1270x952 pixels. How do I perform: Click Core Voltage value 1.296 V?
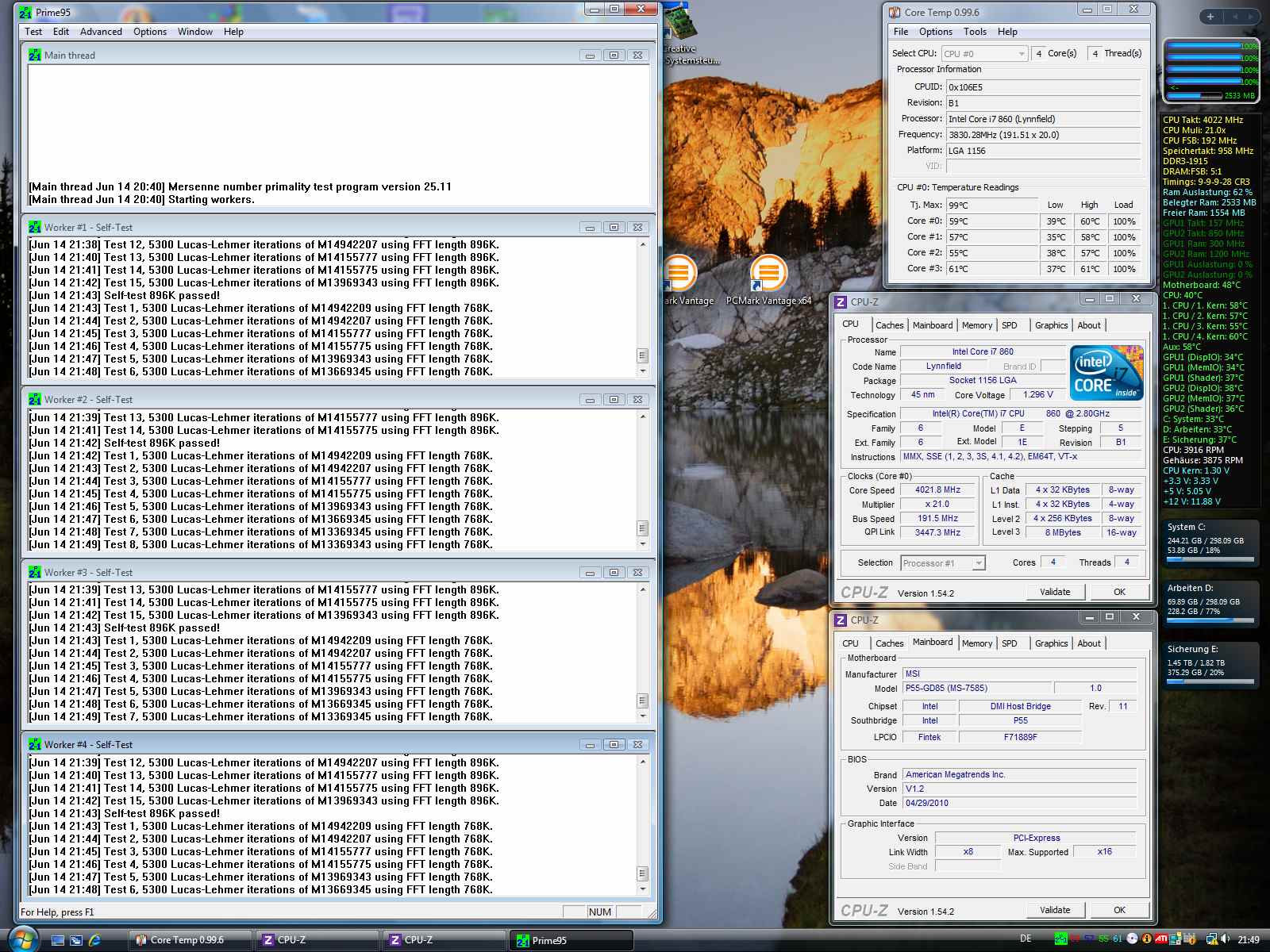[x=1038, y=394]
